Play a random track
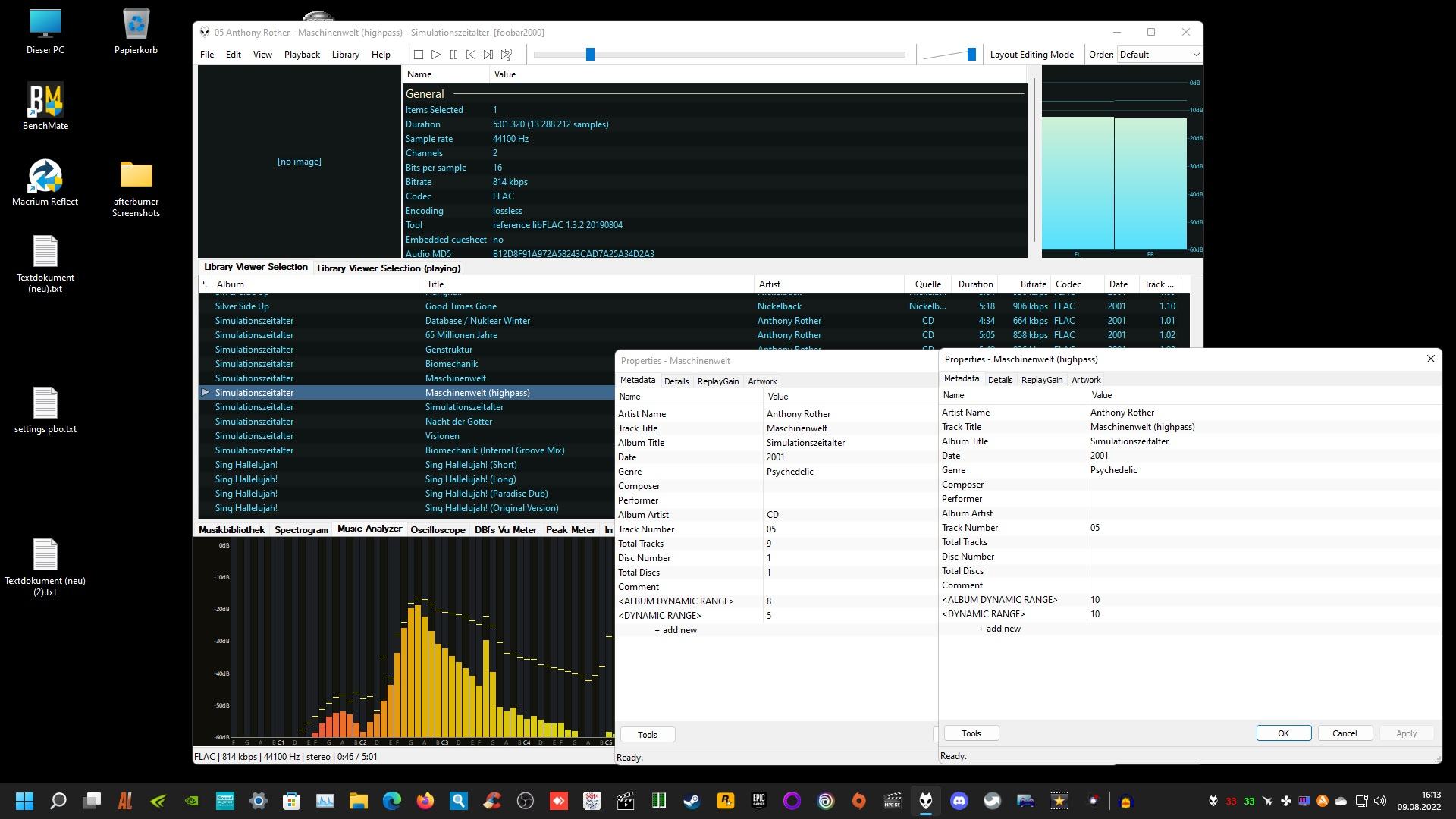This screenshot has width=1456, height=819. (x=507, y=55)
